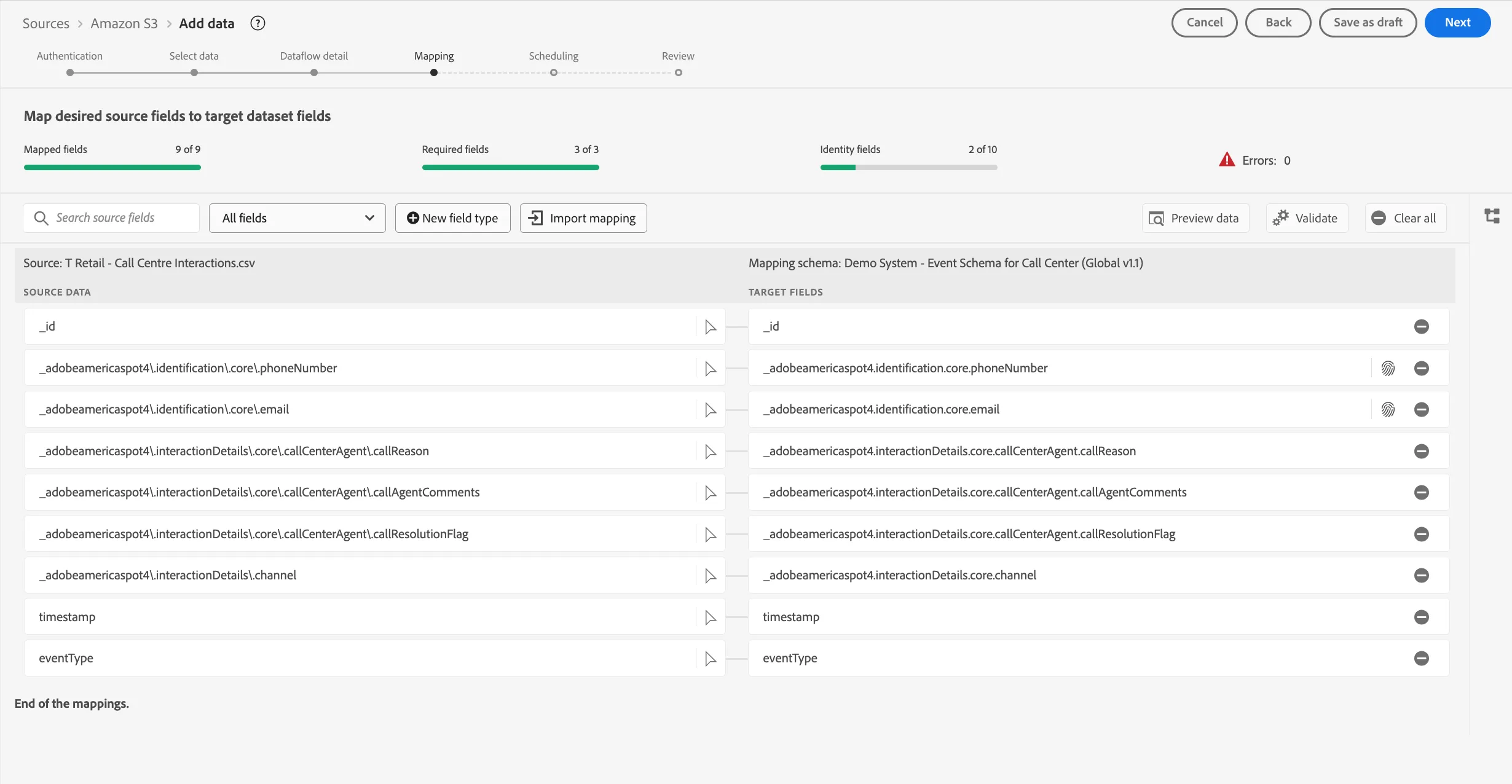Remove the eventType target mapping
The width and height of the screenshot is (1512, 784).
point(1421,658)
